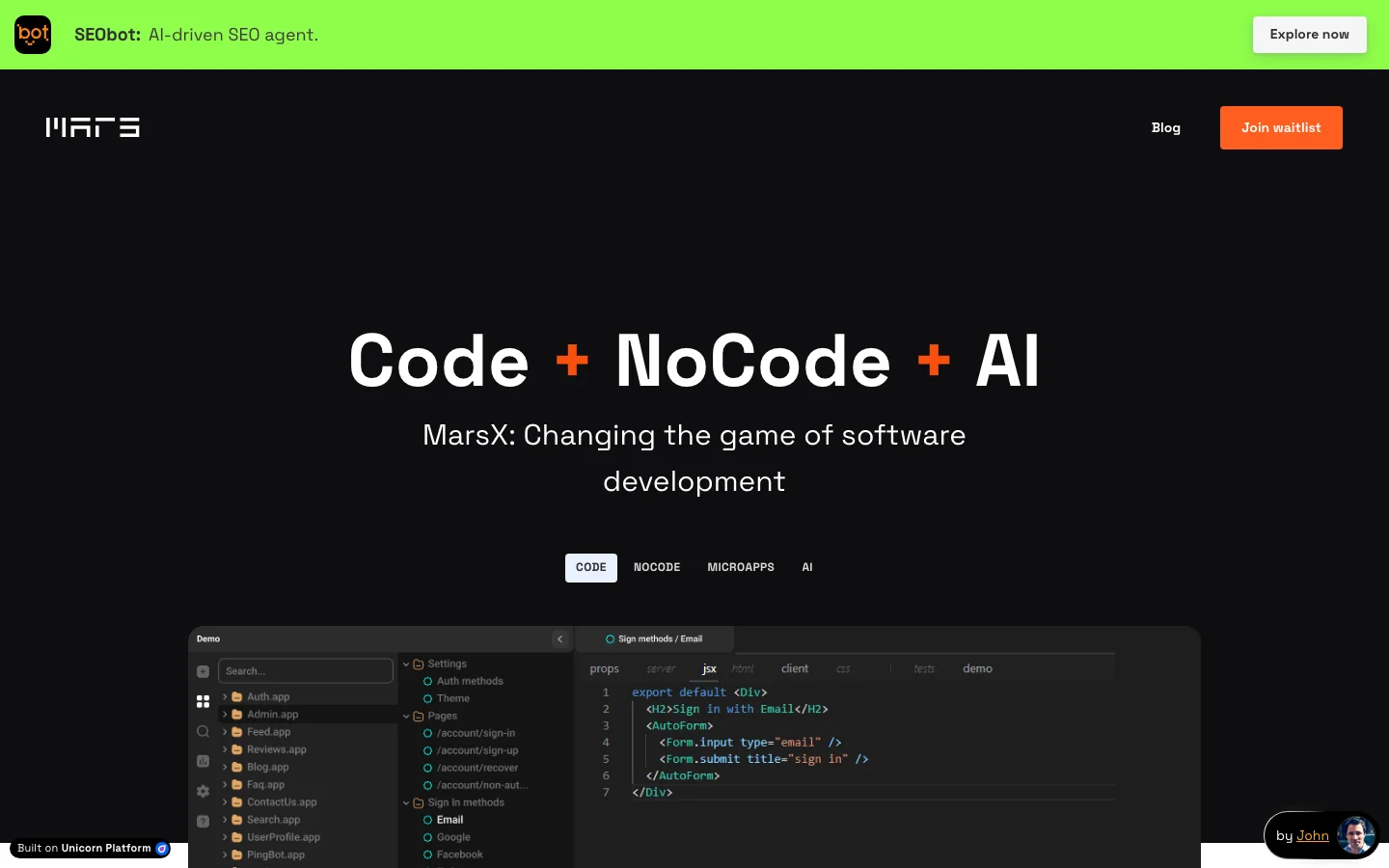Click the Form.input code line
The width and height of the screenshot is (1389, 868).
pos(750,743)
